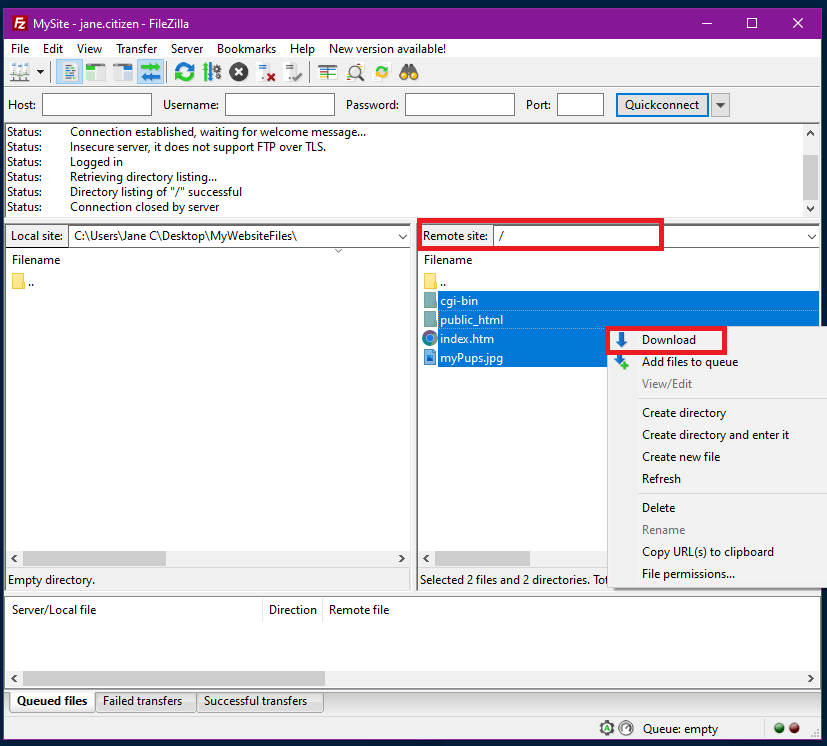Toggle the local directory tree view
The image size is (827, 746).
click(x=94, y=71)
